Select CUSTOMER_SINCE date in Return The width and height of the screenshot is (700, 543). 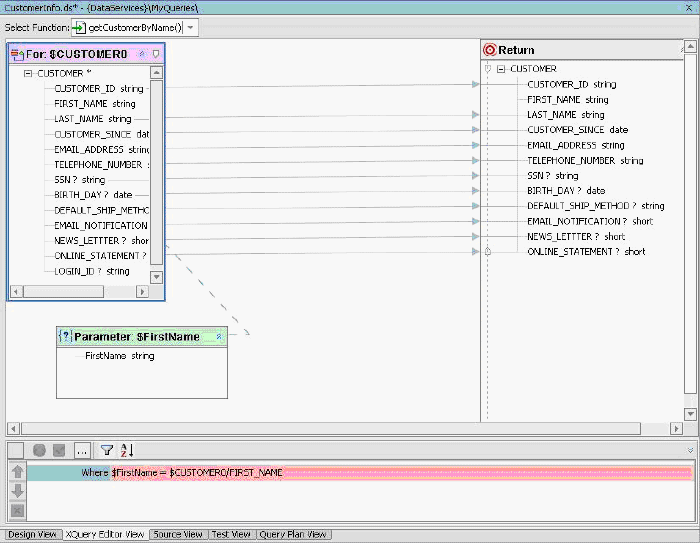point(578,130)
